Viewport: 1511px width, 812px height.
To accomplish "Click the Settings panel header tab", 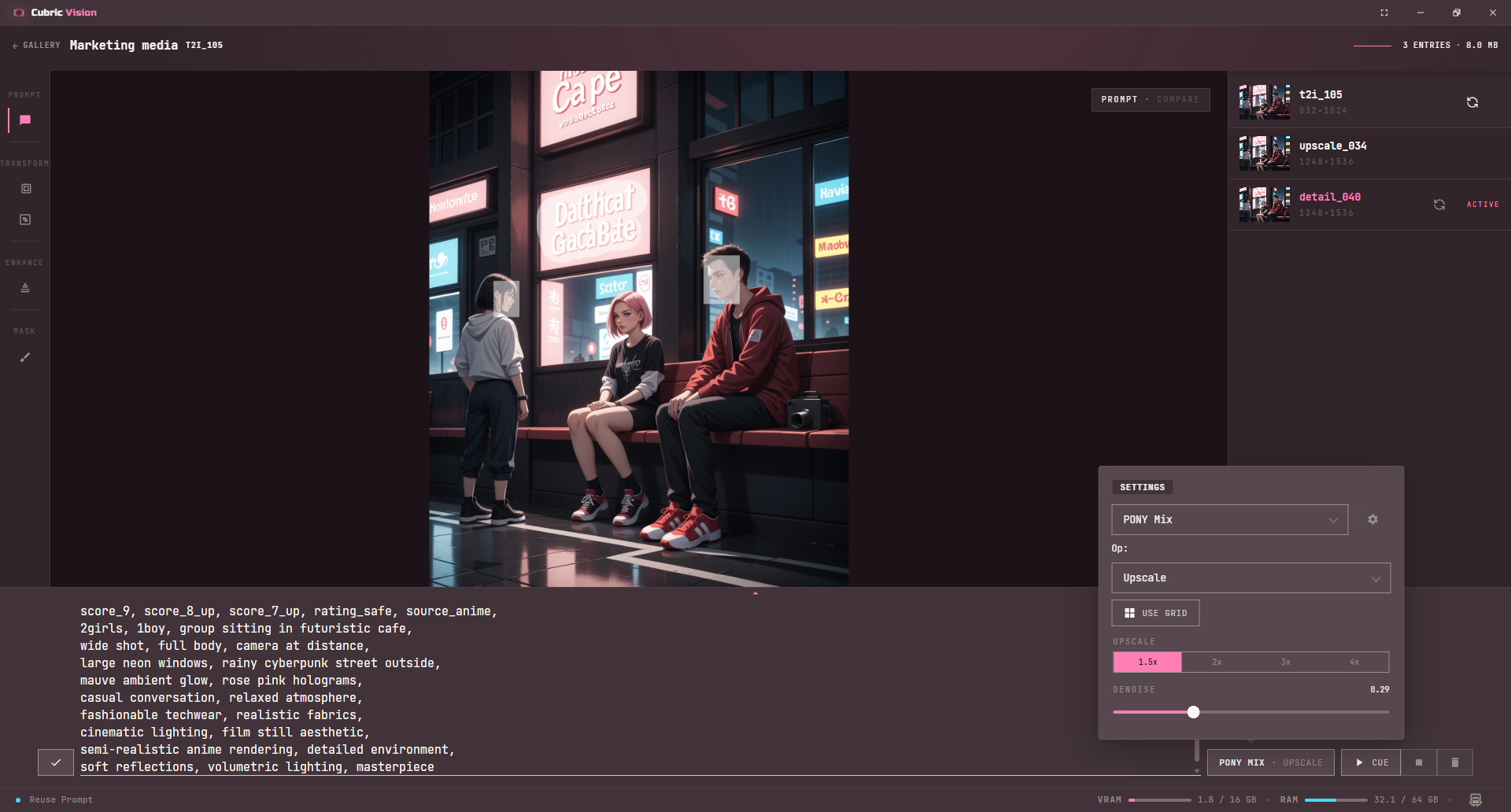I will pyautogui.click(x=1142, y=487).
